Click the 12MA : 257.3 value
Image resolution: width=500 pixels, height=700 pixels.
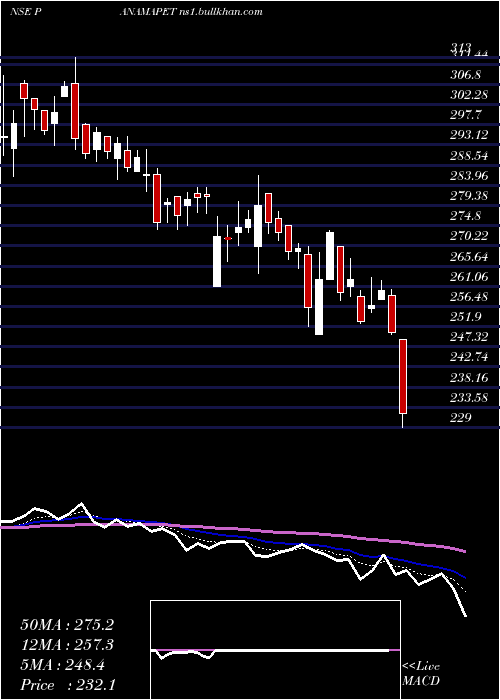point(67,645)
